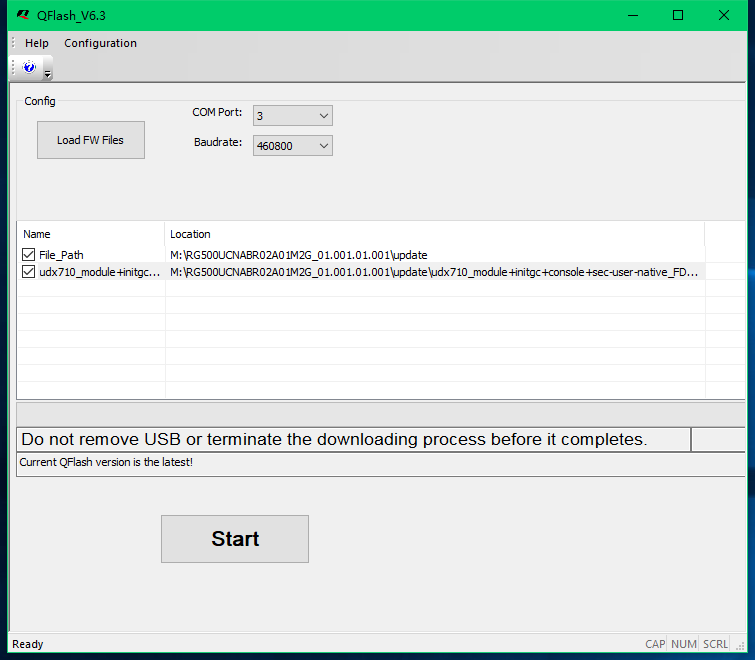This screenshot has width=755, height=660.
Task: Click the QFlash_V6.3 title text
Action: [71, 16]
